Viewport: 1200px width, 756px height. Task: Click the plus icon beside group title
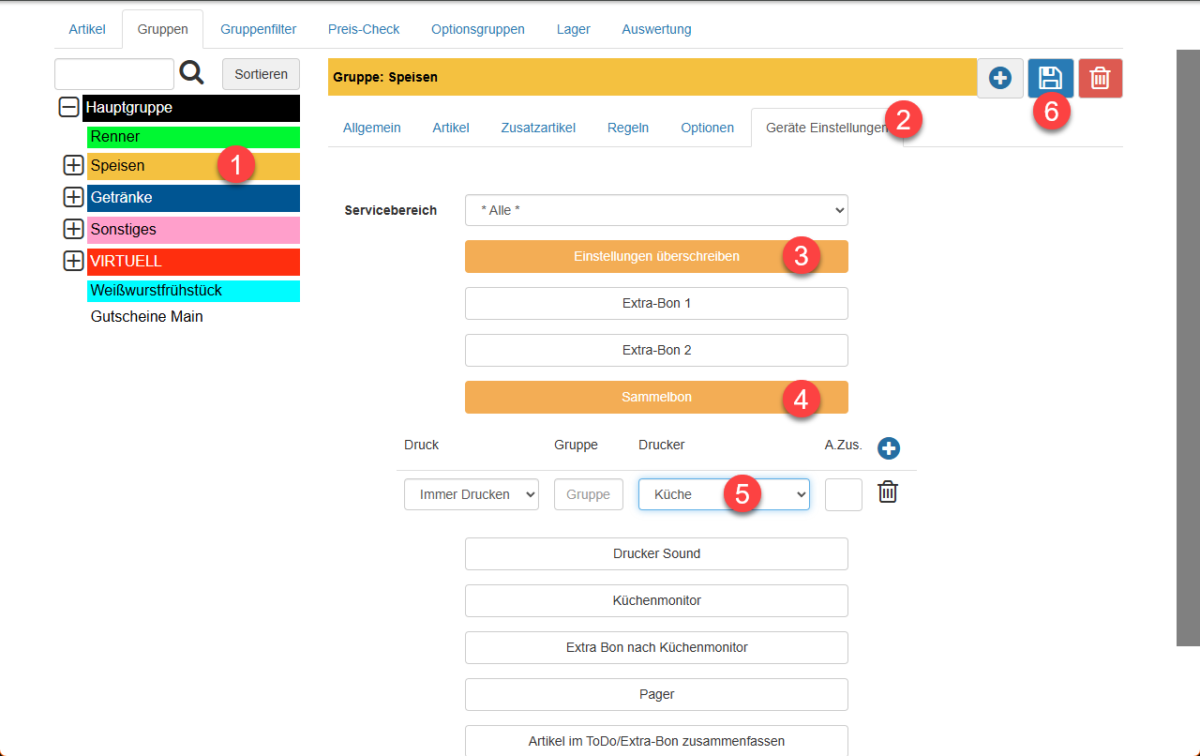point(1000,78)
